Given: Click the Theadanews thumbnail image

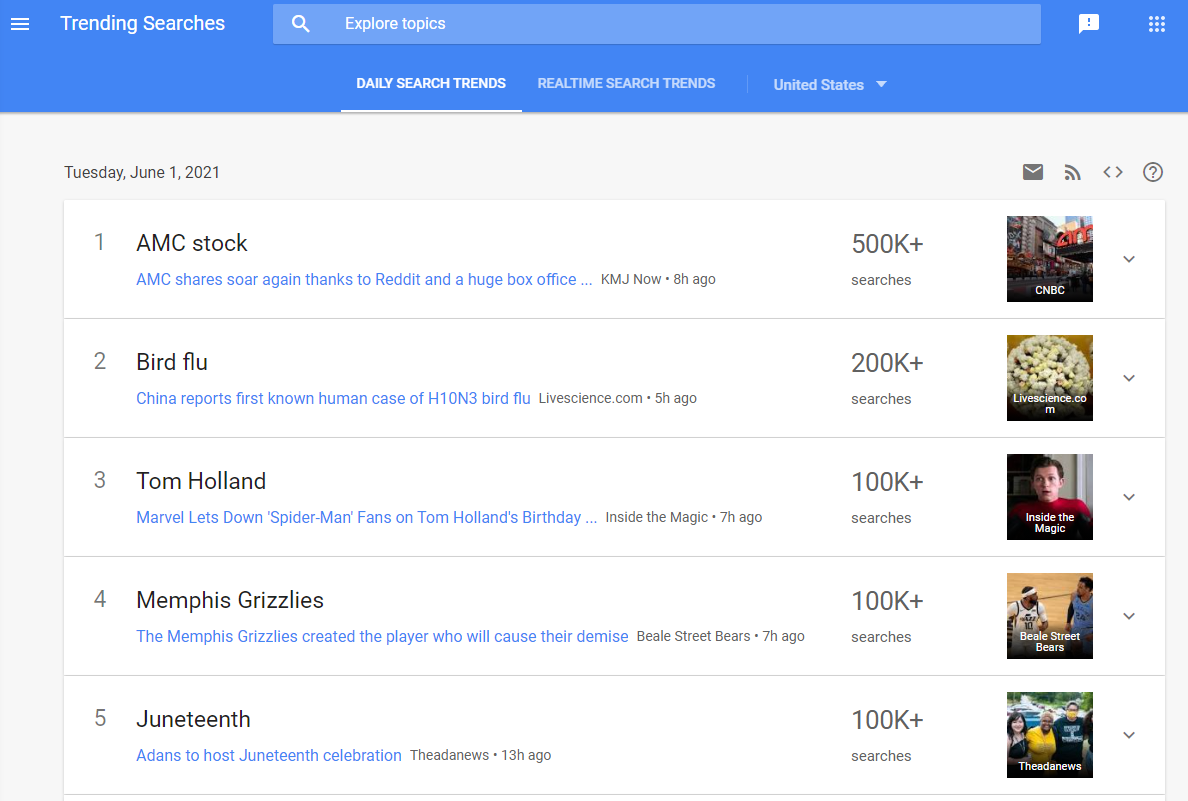Looking at the screenshot, I should coord(1049,735).
